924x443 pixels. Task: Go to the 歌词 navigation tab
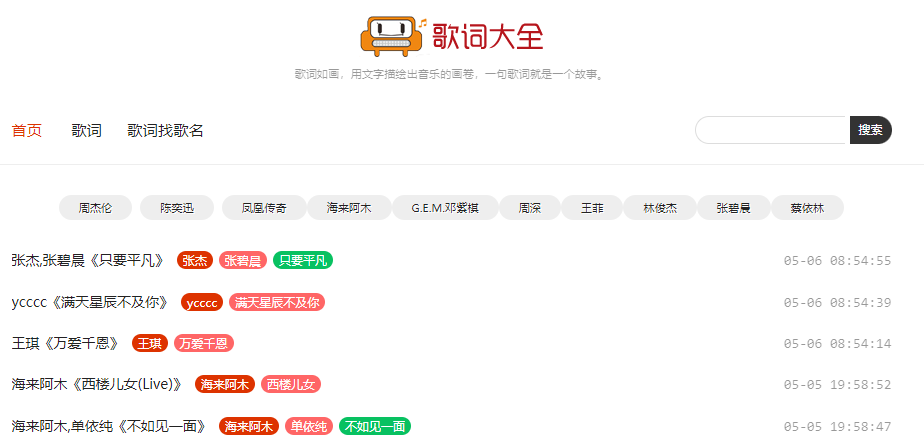(87, 131)
